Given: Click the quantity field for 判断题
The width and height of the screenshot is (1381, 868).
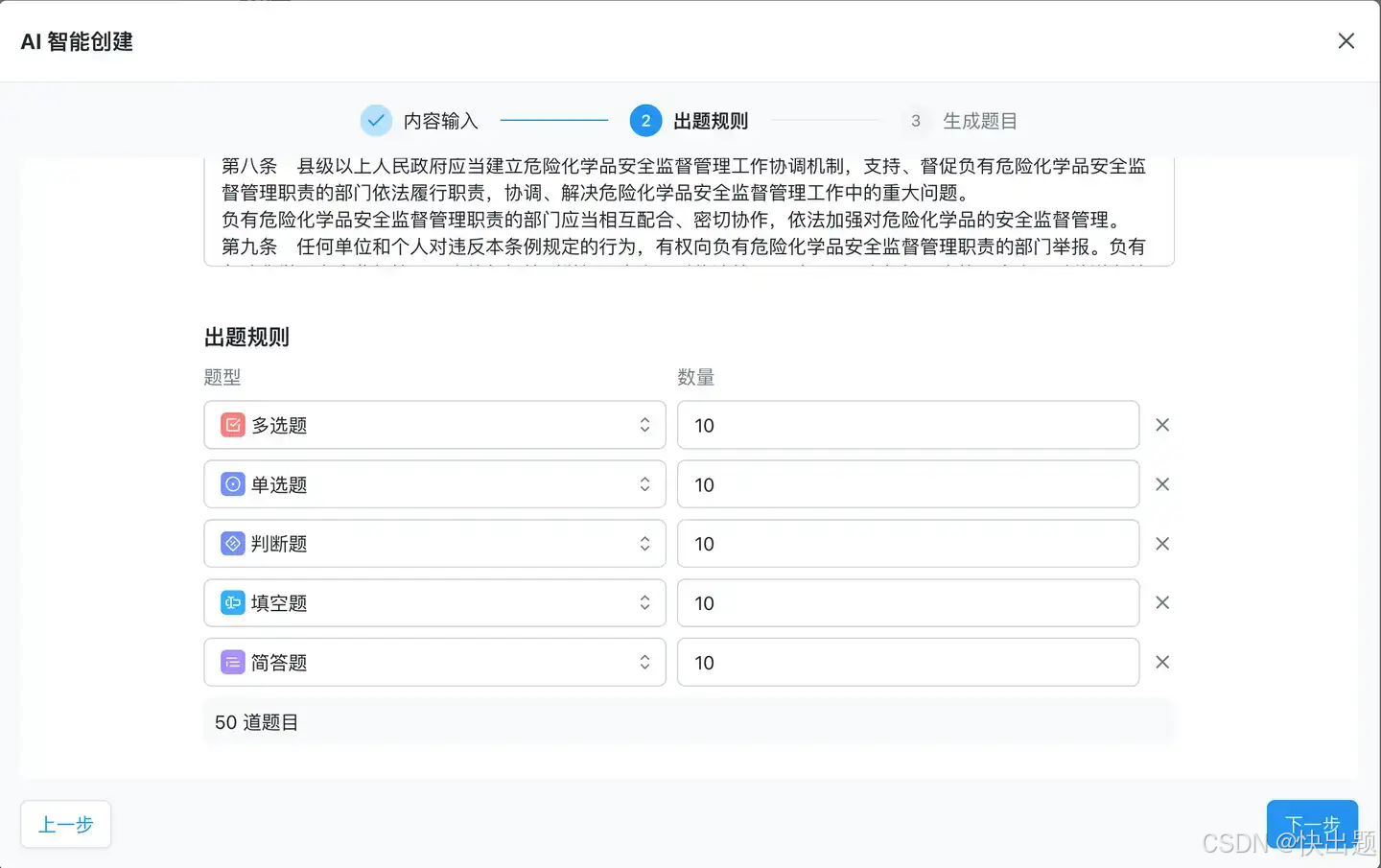Looking at the screenshot, I should (908, 544).
